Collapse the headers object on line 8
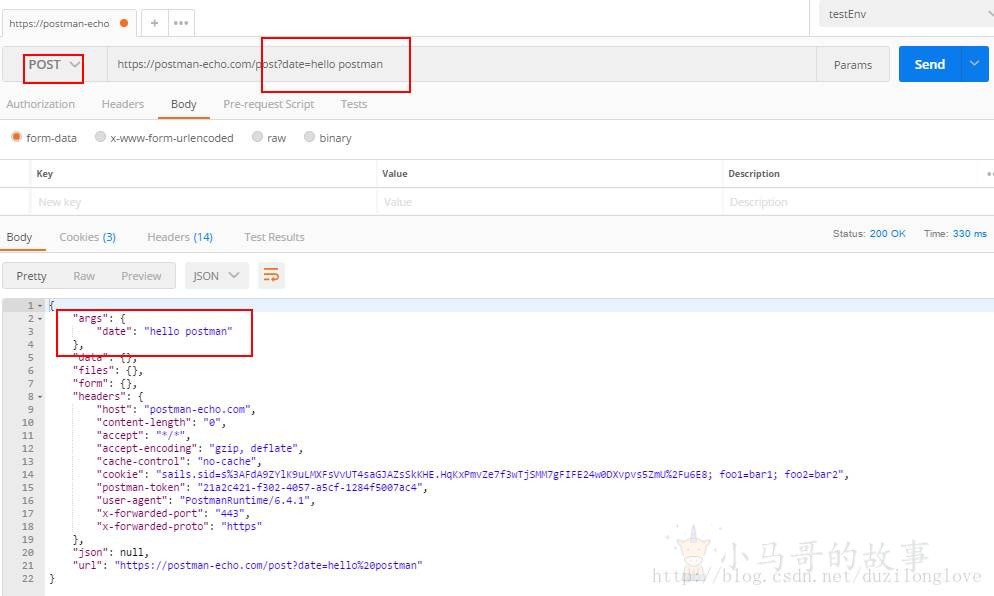Viewport: 994px width, 596px height. click(40, 396)
